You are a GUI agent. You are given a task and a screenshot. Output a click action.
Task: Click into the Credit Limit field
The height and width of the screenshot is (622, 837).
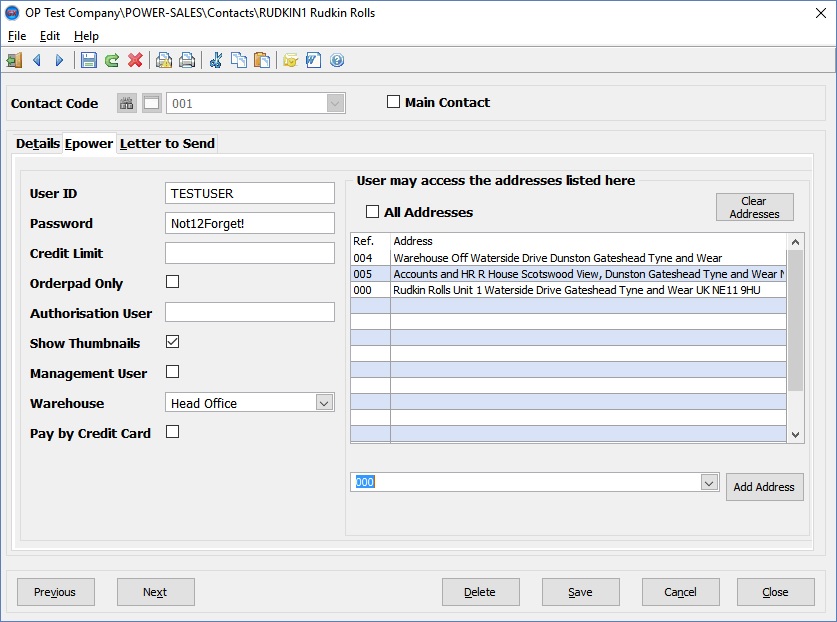tap(249, 253)
